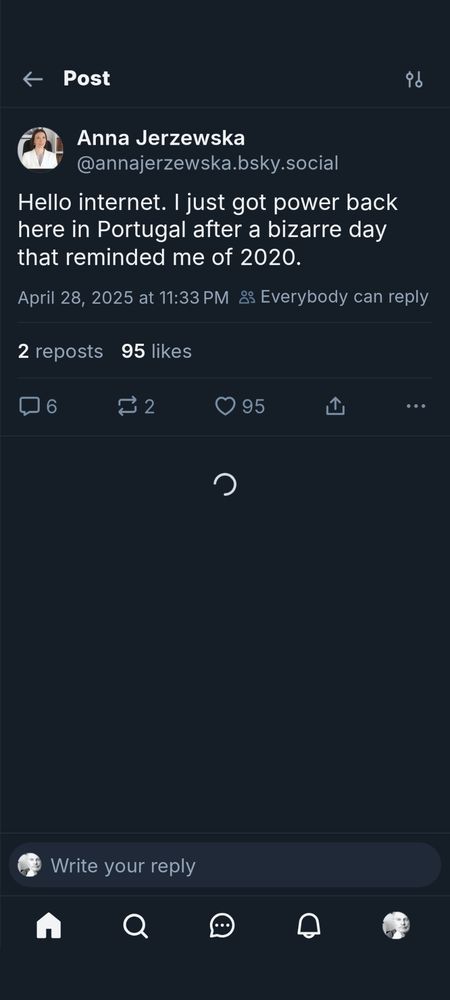Tap the reply speech bubble icon
The height and width of the screenshot is (1000, 450).
[x=29, y=406]
